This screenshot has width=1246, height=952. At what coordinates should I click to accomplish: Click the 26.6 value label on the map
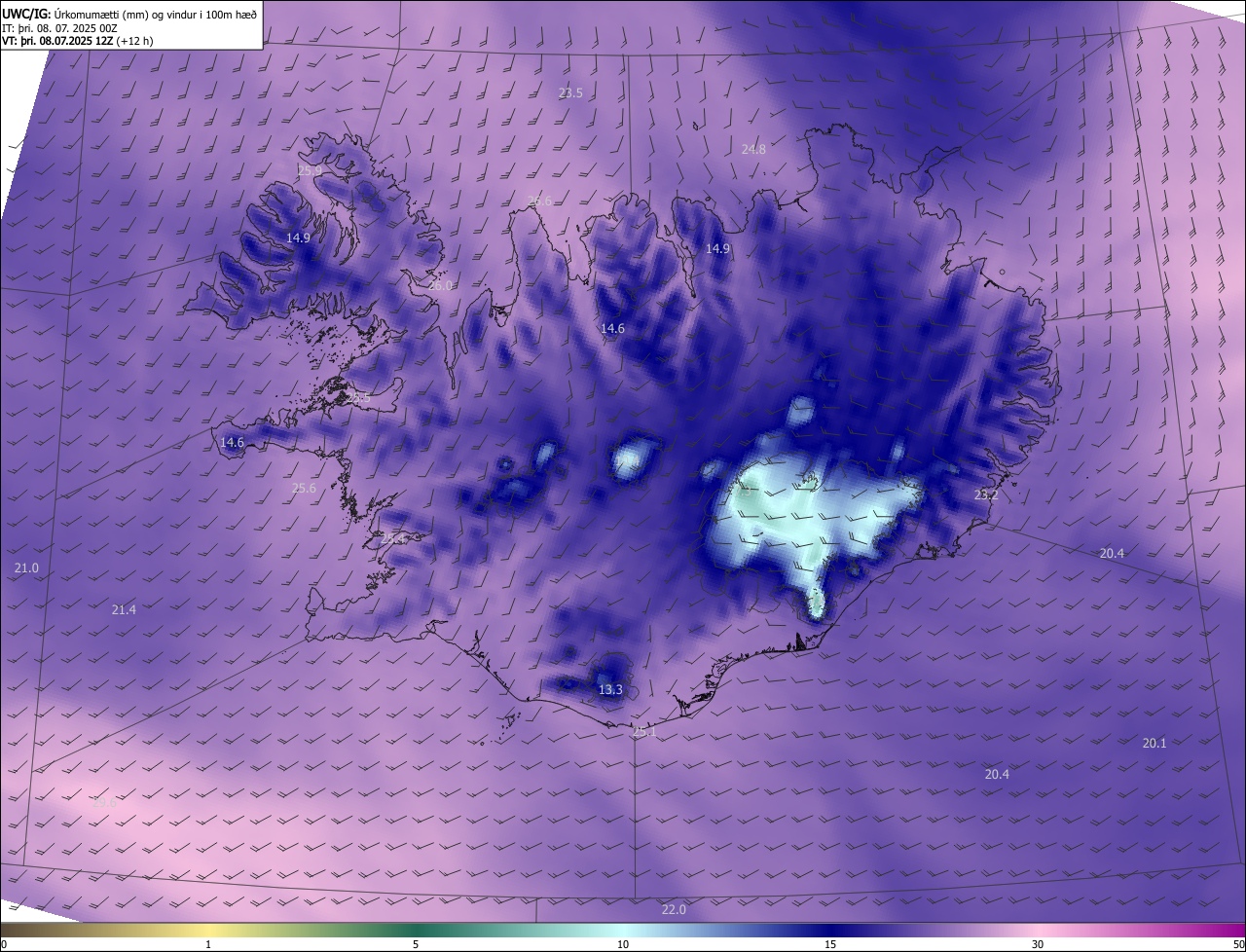539,201
